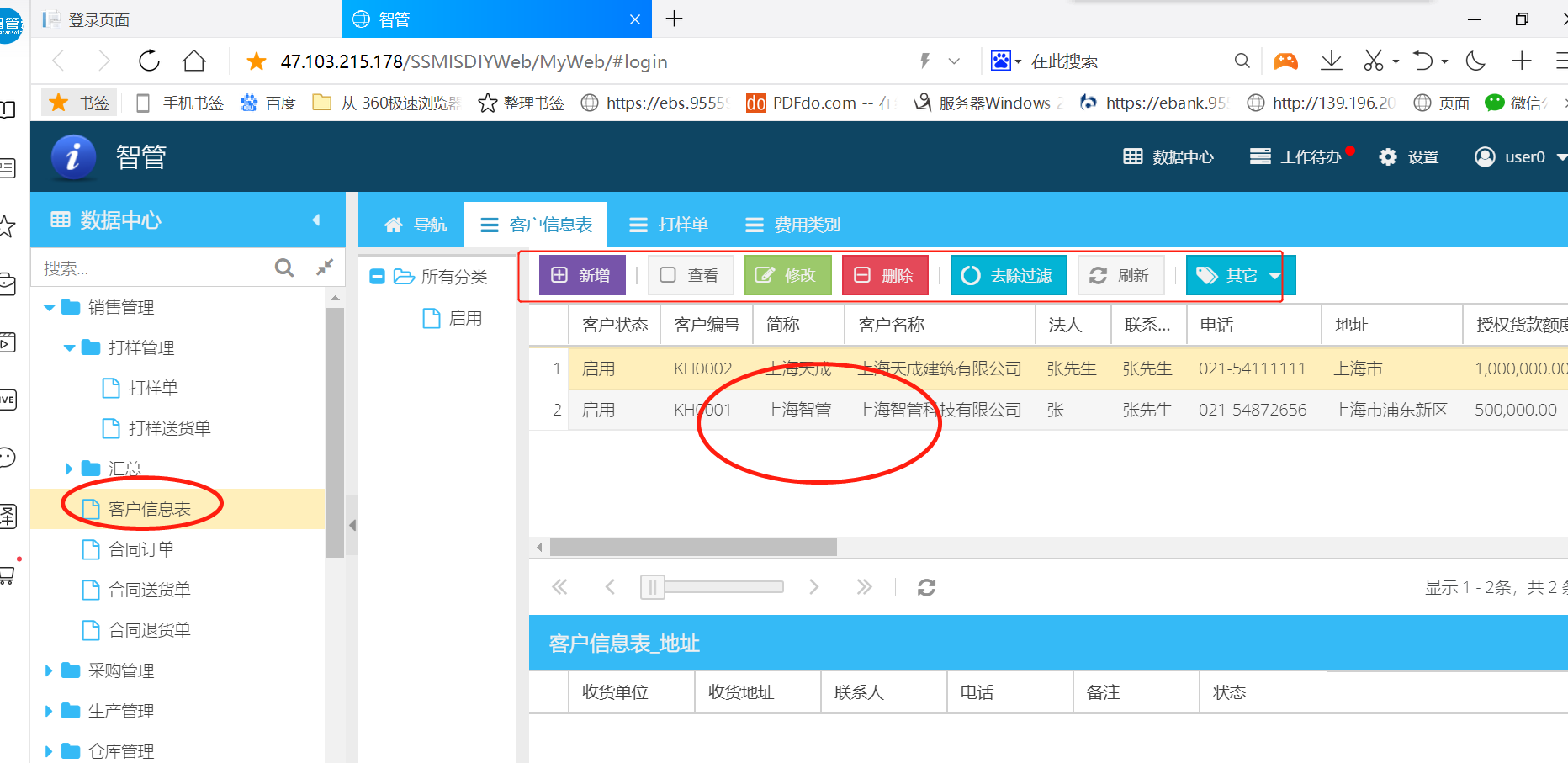The height and width of the screenshot is (763, 1568).
Task: Expand the 汇总 folder
Action: click(69, 469)
